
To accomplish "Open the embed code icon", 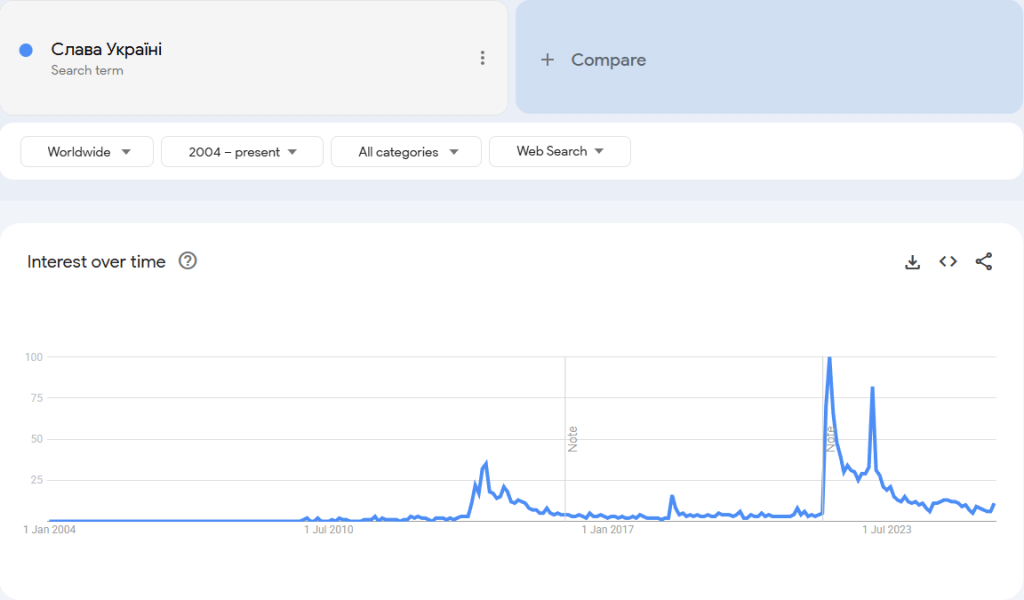I will (948, 262).
